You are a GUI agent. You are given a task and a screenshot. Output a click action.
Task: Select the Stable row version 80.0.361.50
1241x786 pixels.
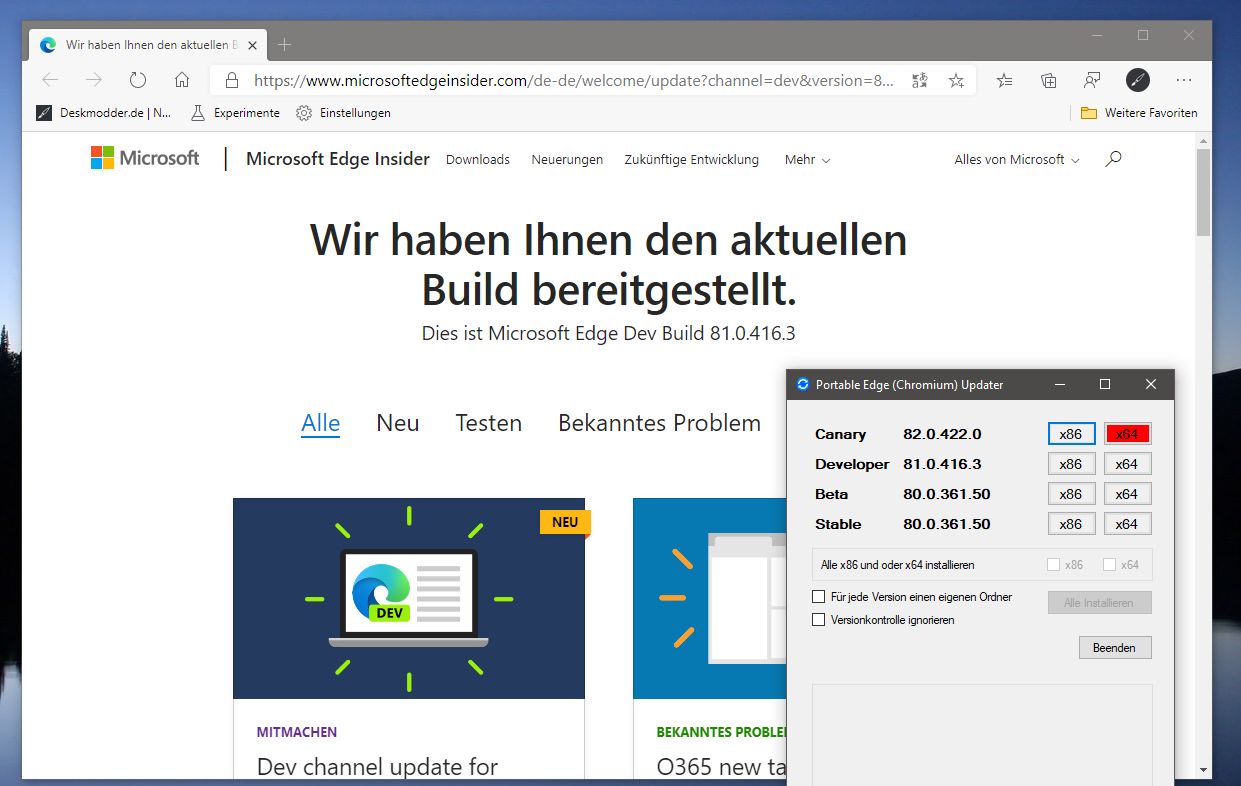[x=947, y=524]
